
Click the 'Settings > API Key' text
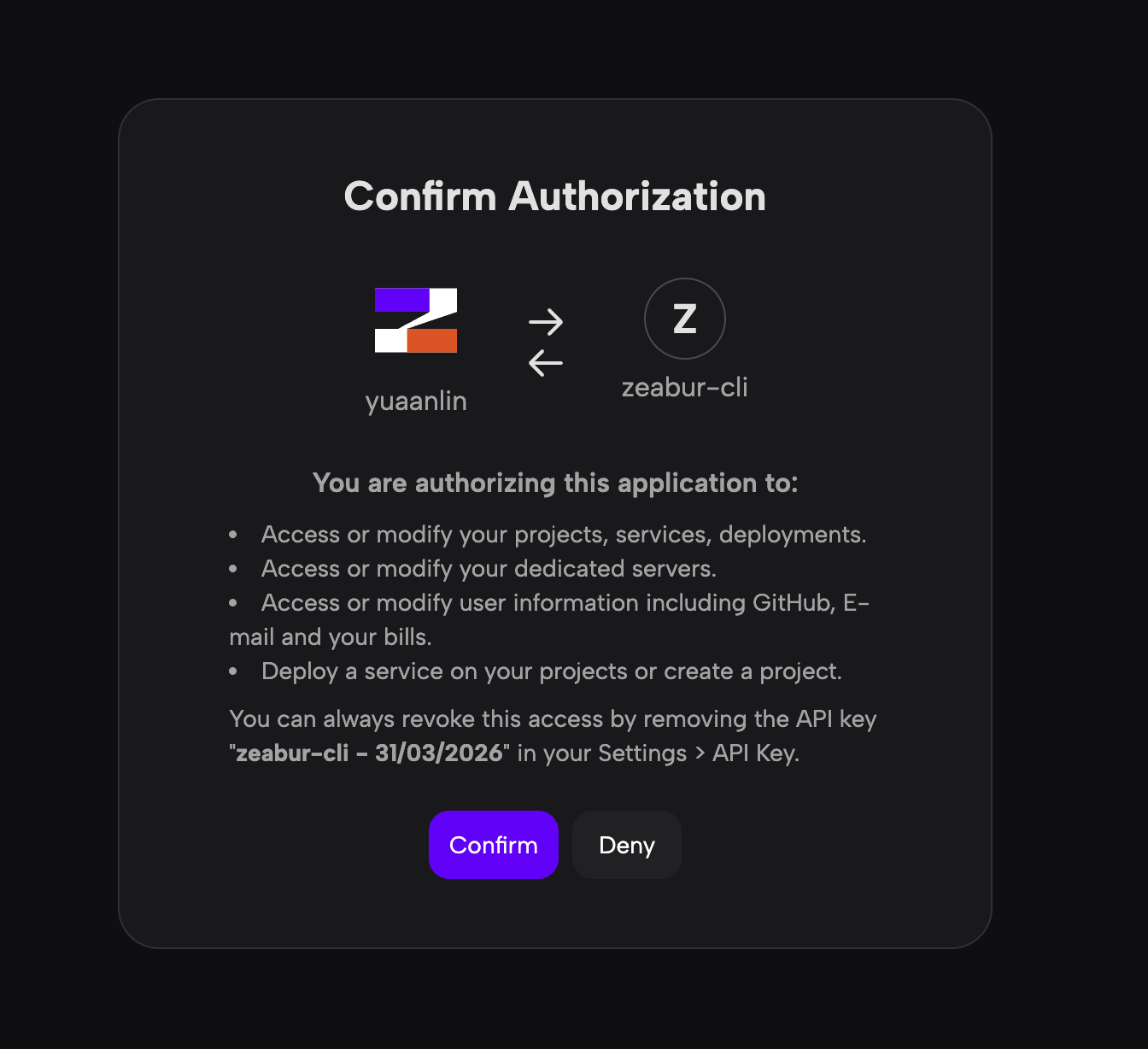point(698,753)
